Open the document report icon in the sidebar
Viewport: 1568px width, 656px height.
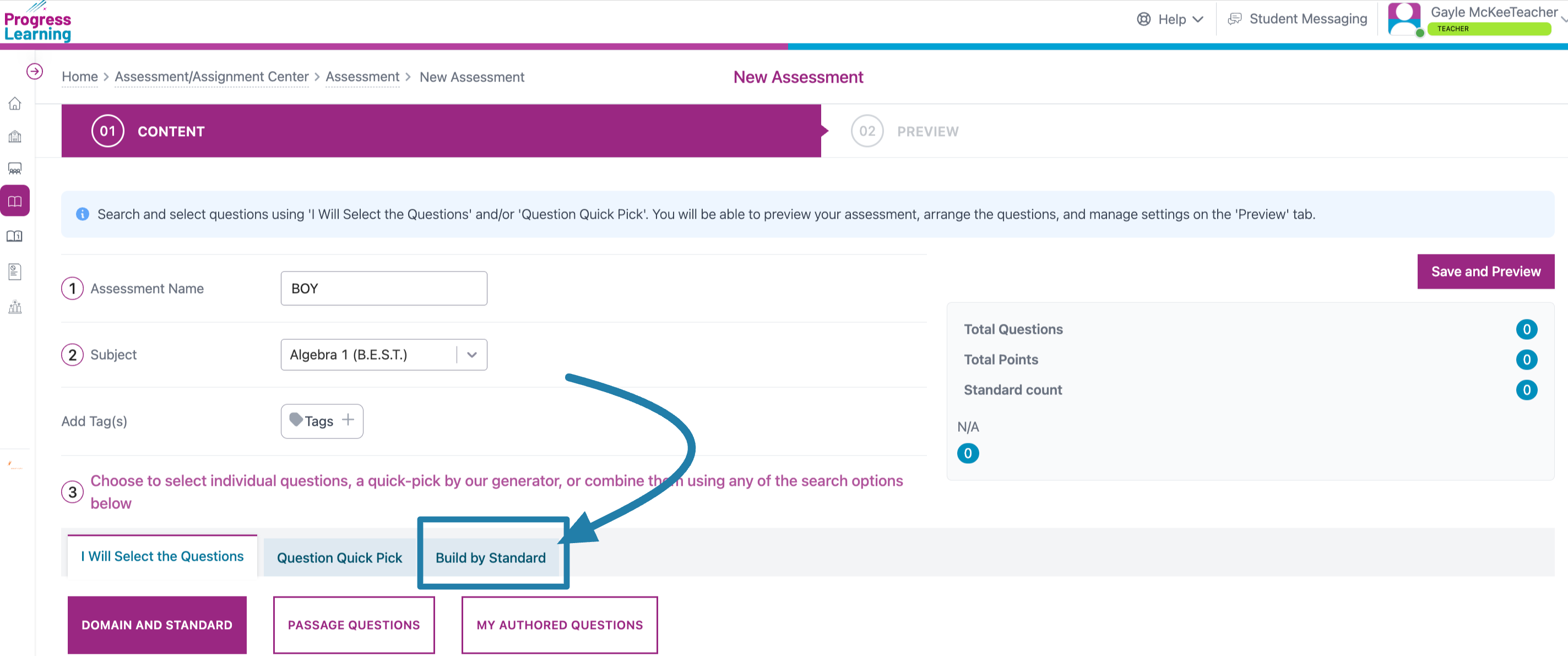pos(15,272)
